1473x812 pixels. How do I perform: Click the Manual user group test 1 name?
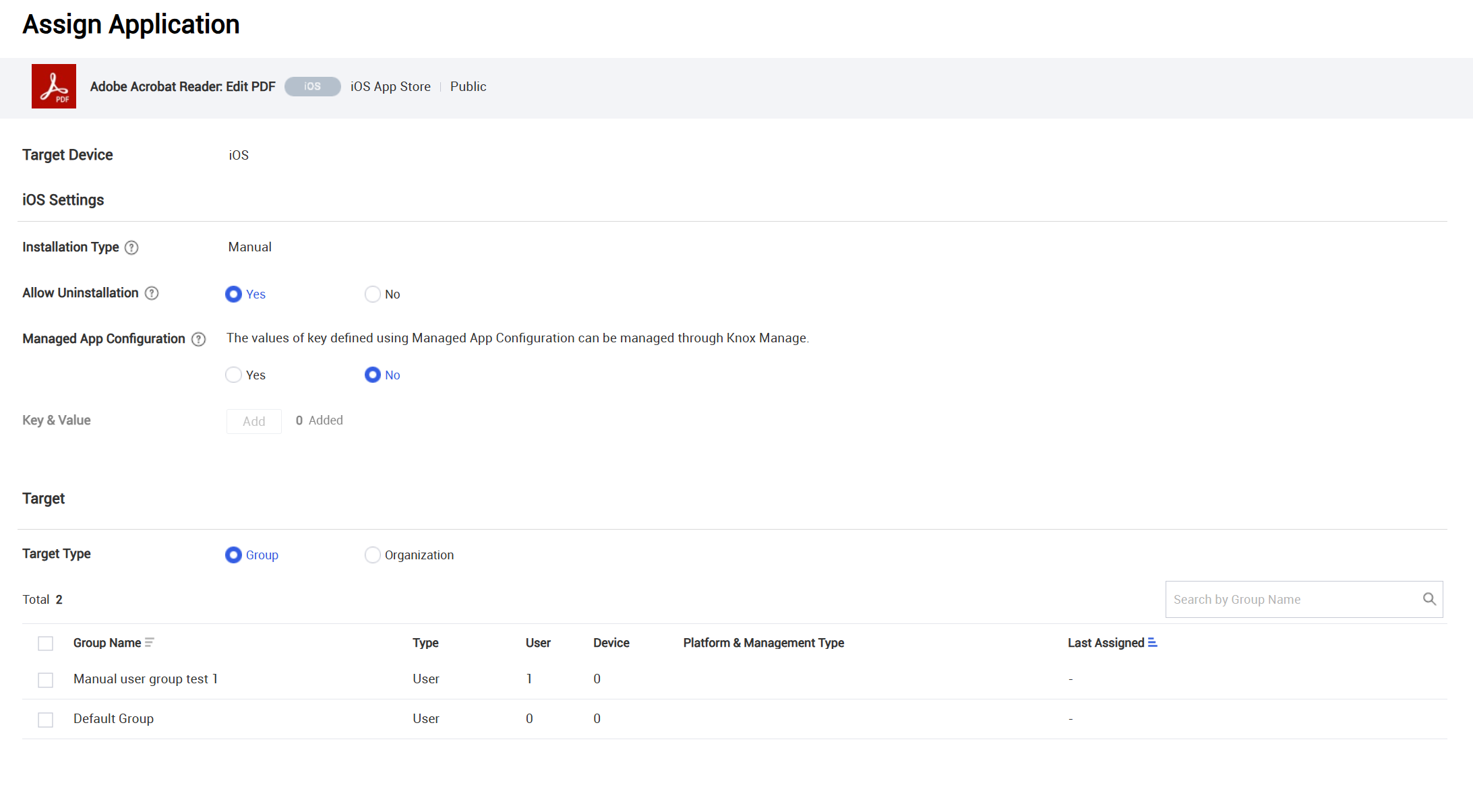click(146, 679)
